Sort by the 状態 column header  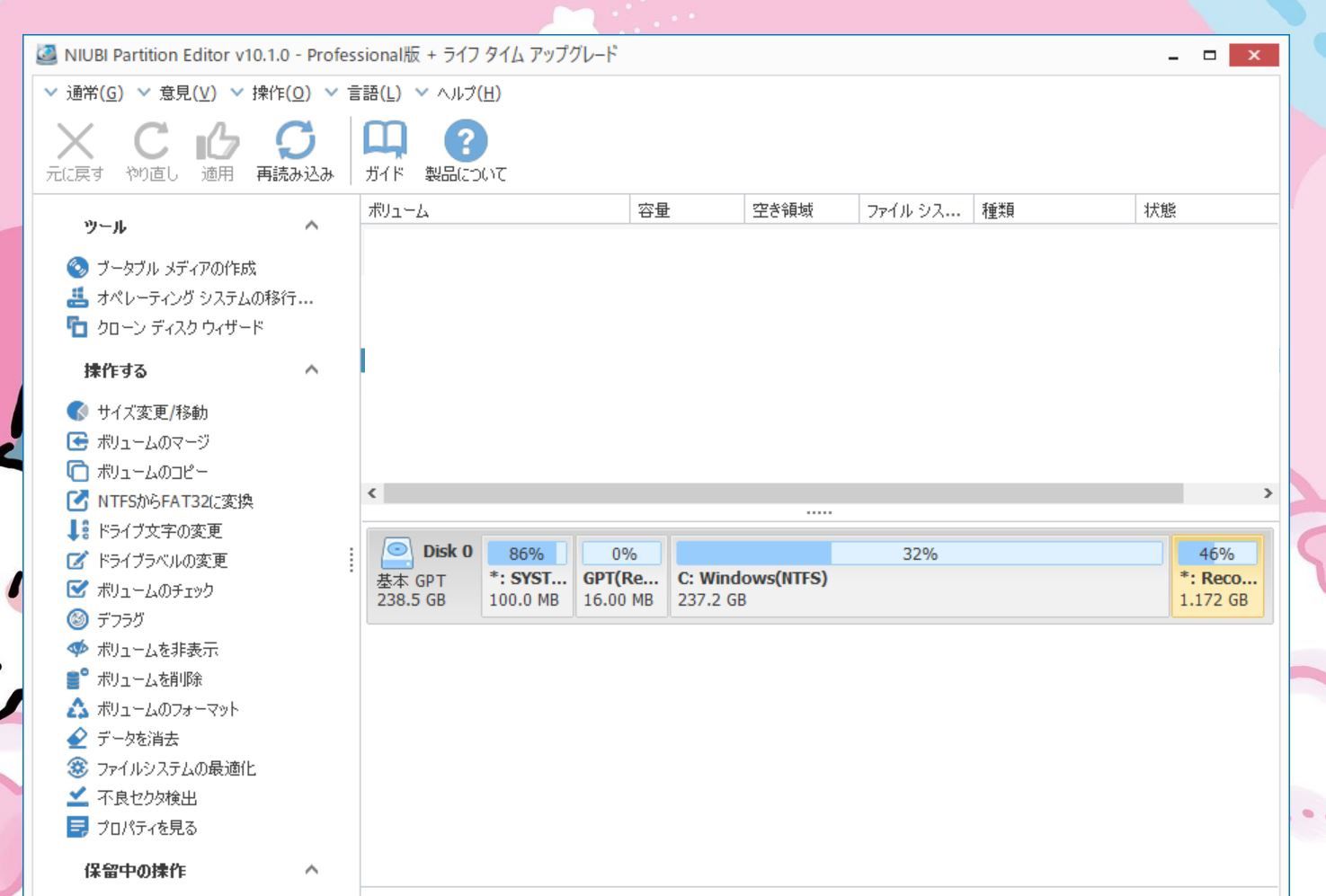[1206, 210]
